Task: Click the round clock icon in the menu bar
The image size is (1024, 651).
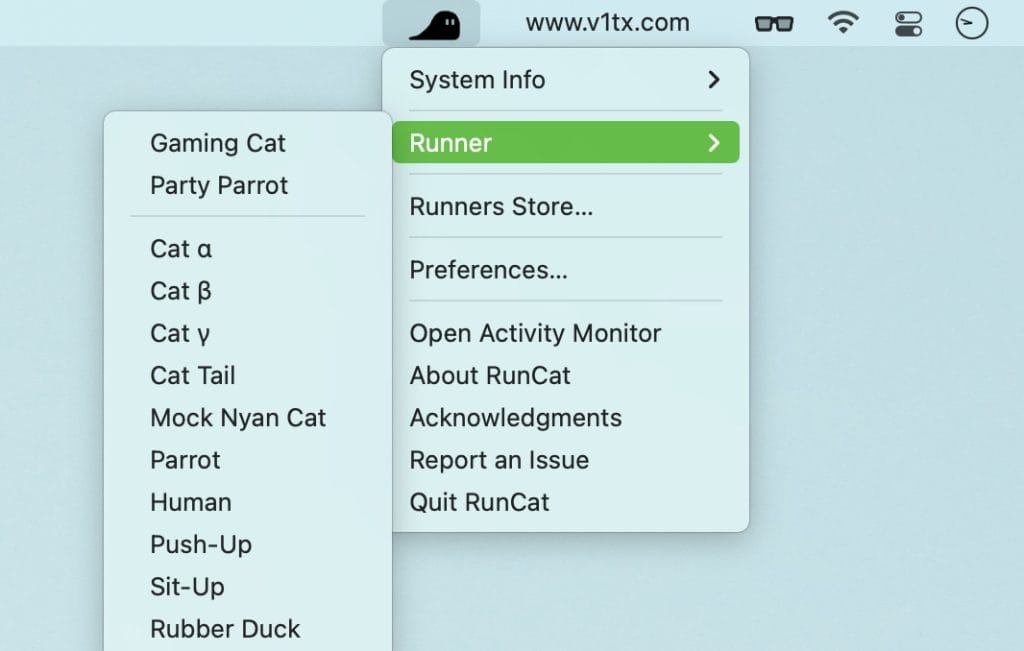Action: [972, 24]
